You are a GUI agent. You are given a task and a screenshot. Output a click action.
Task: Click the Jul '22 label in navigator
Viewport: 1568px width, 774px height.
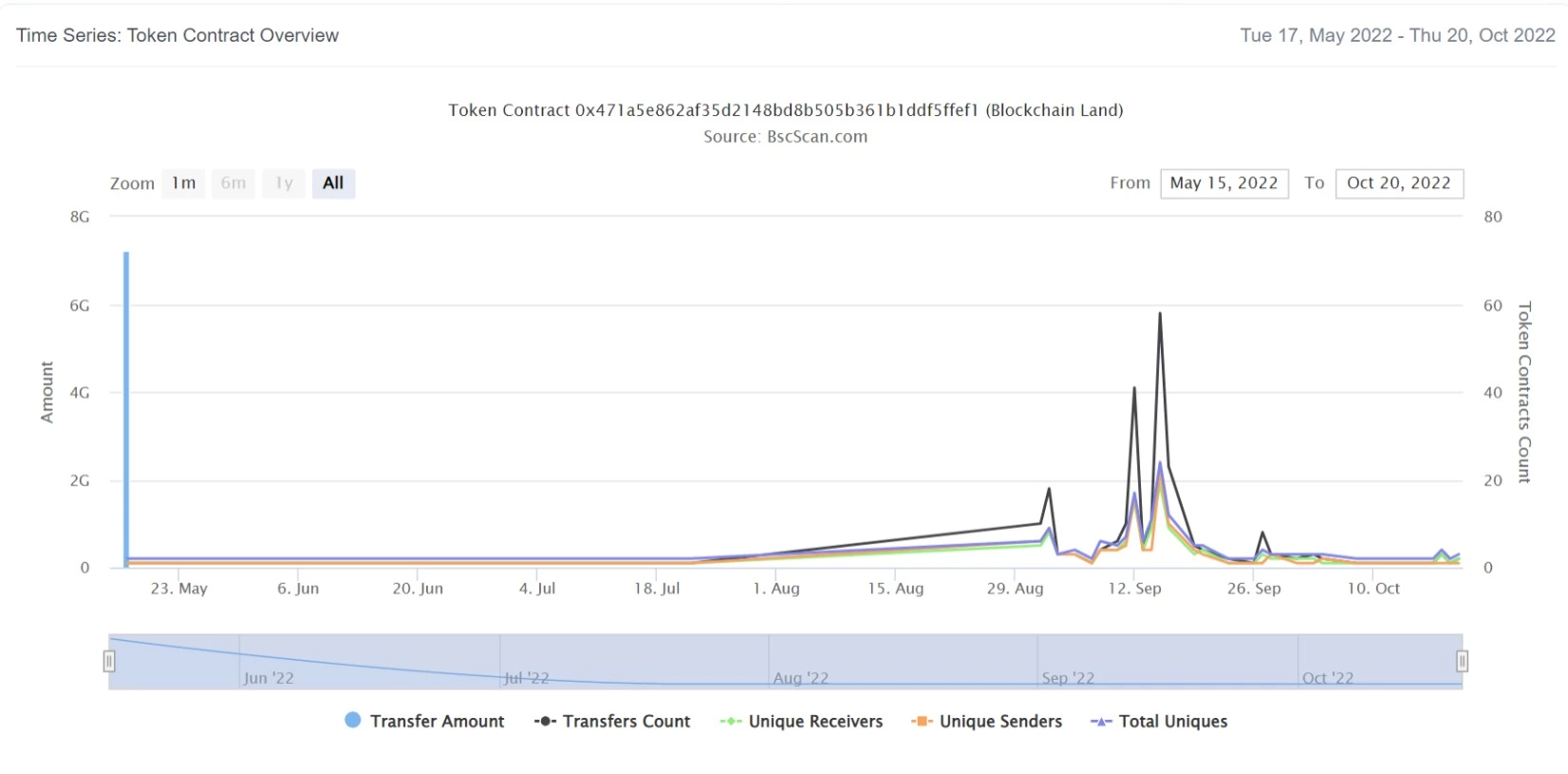(527, 678)
